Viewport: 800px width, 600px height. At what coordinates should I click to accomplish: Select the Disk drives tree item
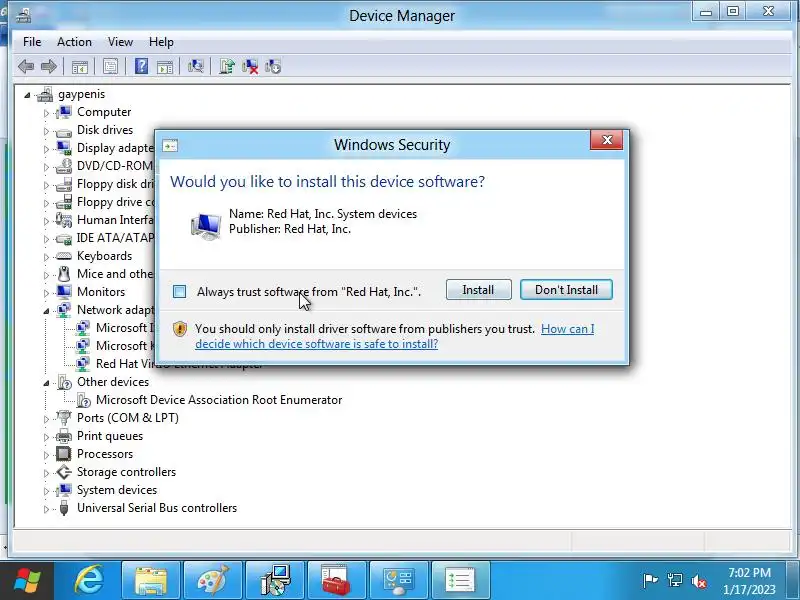(x=105, y=130)
